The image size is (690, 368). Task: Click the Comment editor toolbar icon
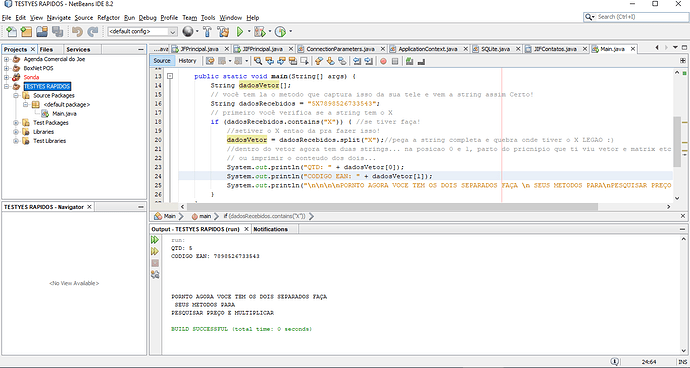coord(410,61)
